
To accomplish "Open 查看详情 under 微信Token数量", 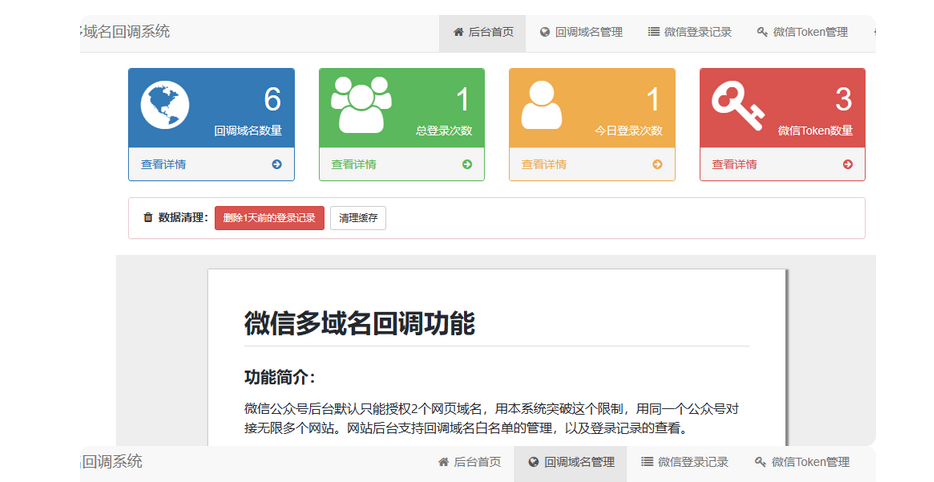I will [734, 164].
